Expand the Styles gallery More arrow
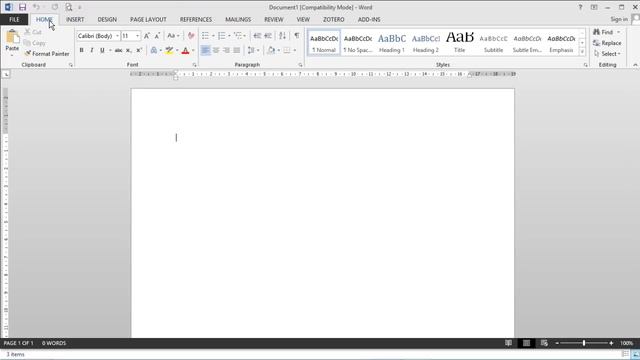The width and height of the screenshot is (640, 360). point(582,52)
